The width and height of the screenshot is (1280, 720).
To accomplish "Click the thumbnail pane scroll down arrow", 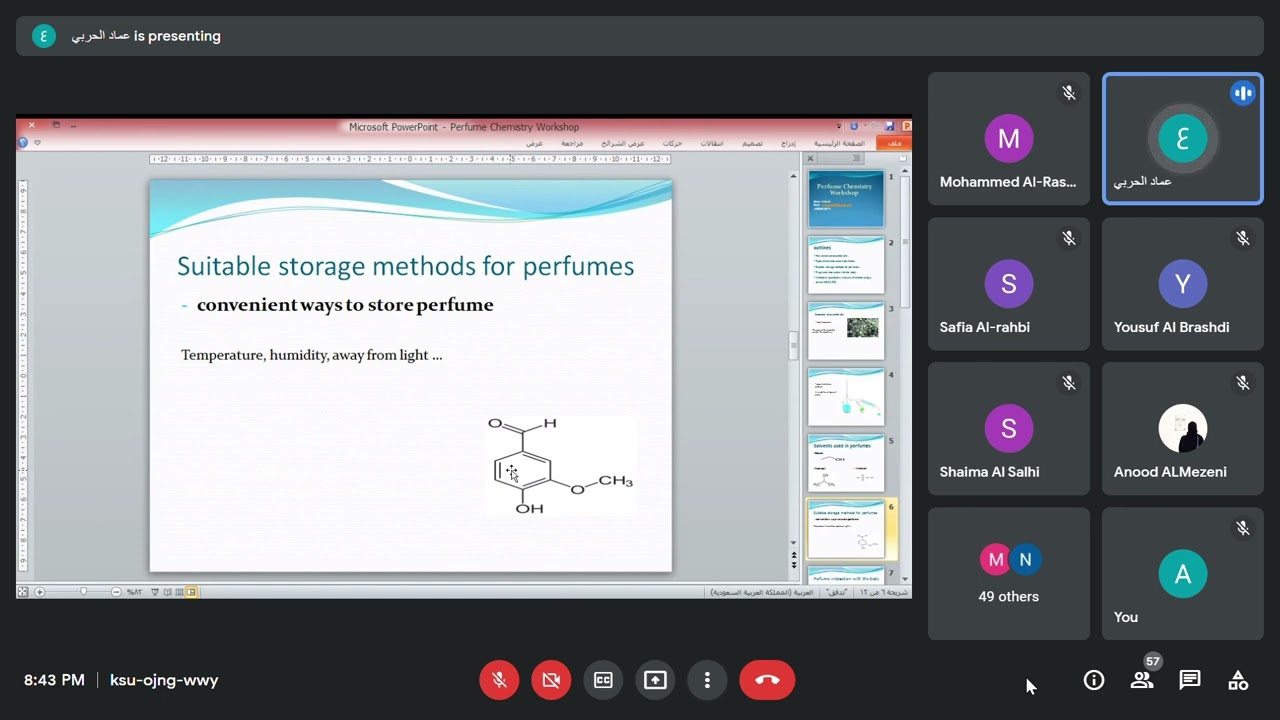I will (x=905, y=578).
